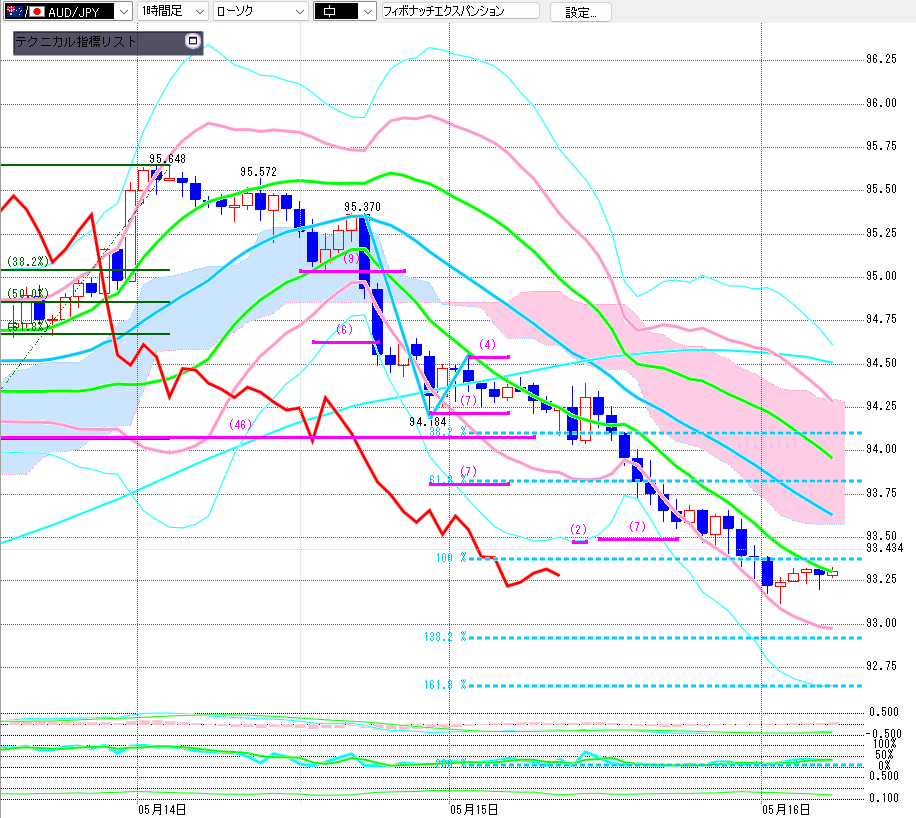This screenshot has width=916, height=818.
Task: Click the 100 % Fibonacci level label
Action: [x=451, y=558]
